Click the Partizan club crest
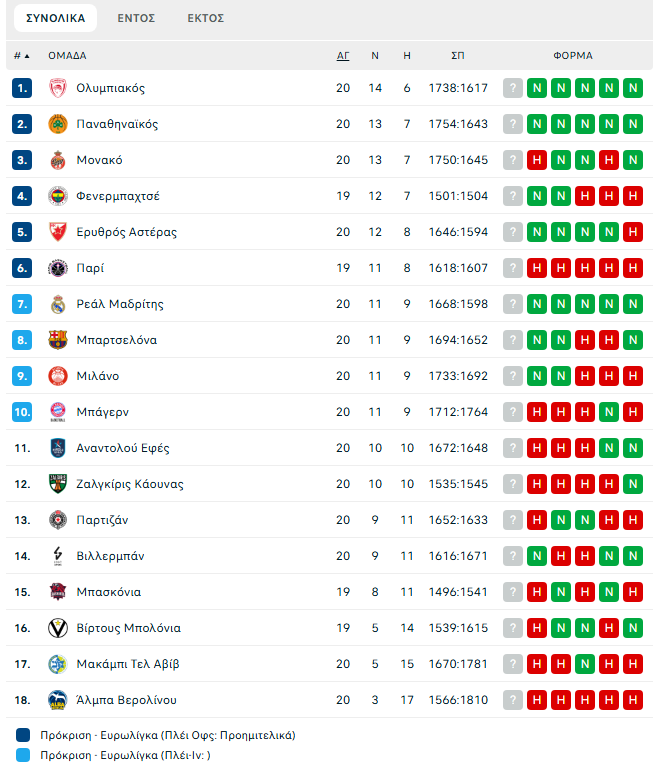This screenshot has width=658, height=766. click(57, 520)
